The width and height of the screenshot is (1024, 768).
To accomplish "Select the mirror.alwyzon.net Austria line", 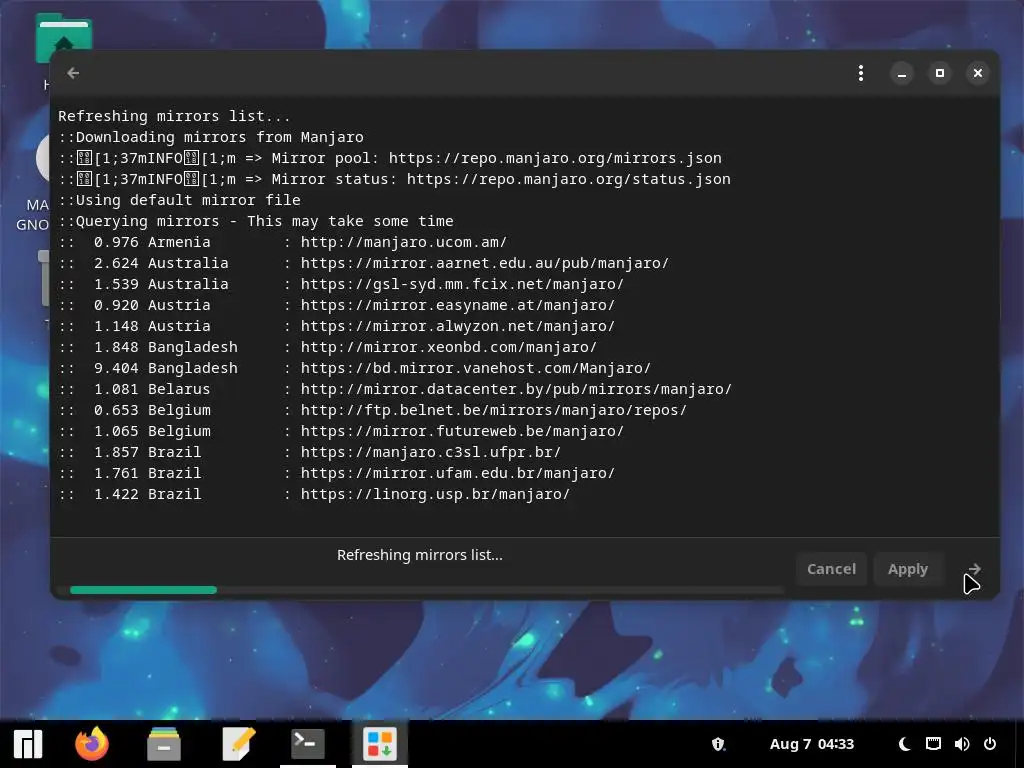I will coord(336,326).
